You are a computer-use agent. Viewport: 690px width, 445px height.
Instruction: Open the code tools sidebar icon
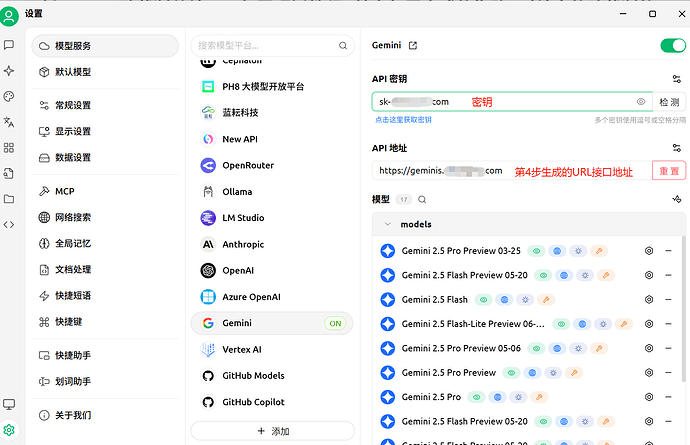pyautogui.click(x=9, y=224)
